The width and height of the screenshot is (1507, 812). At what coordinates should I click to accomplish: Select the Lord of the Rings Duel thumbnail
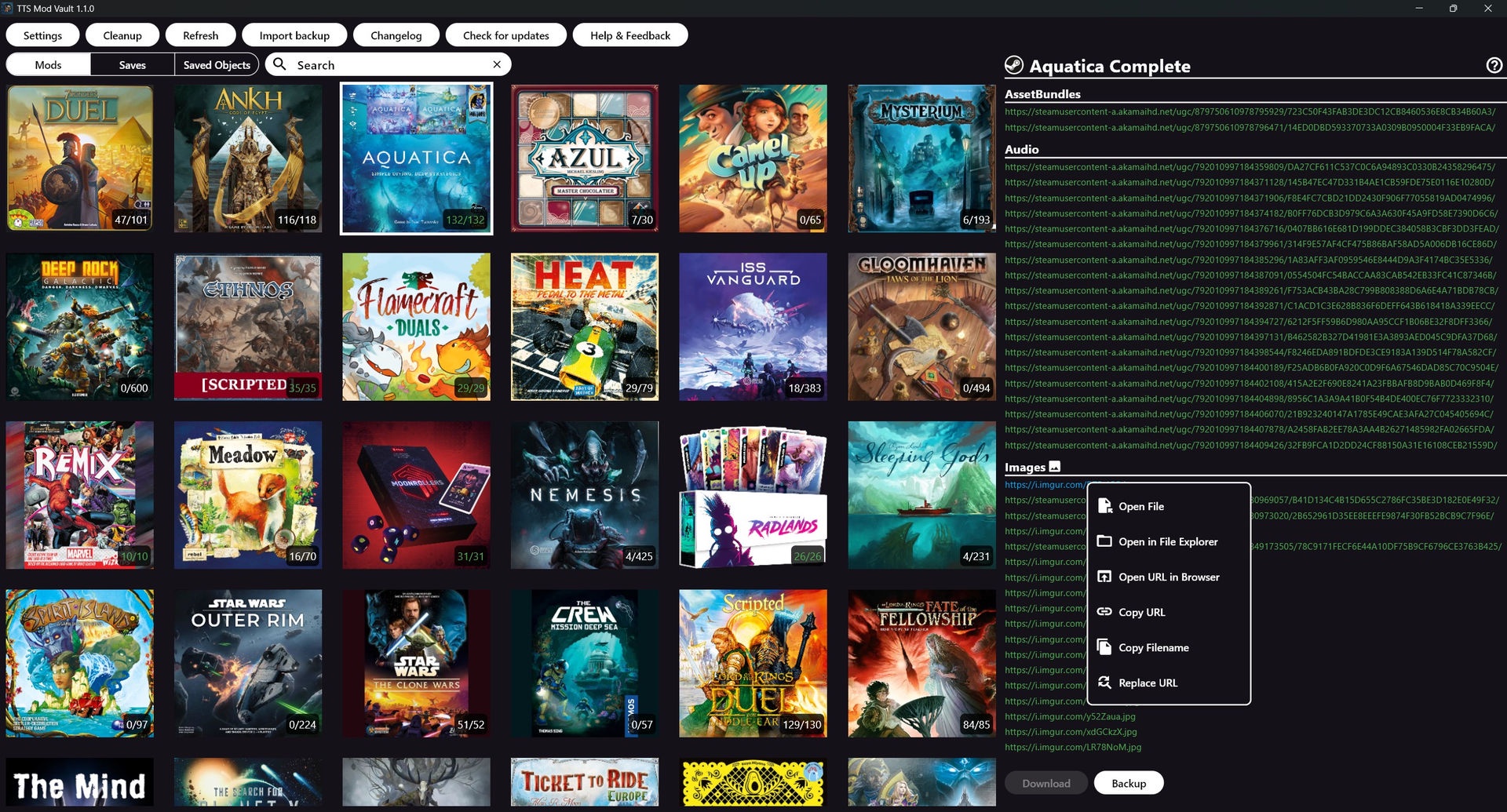point(753,663)
